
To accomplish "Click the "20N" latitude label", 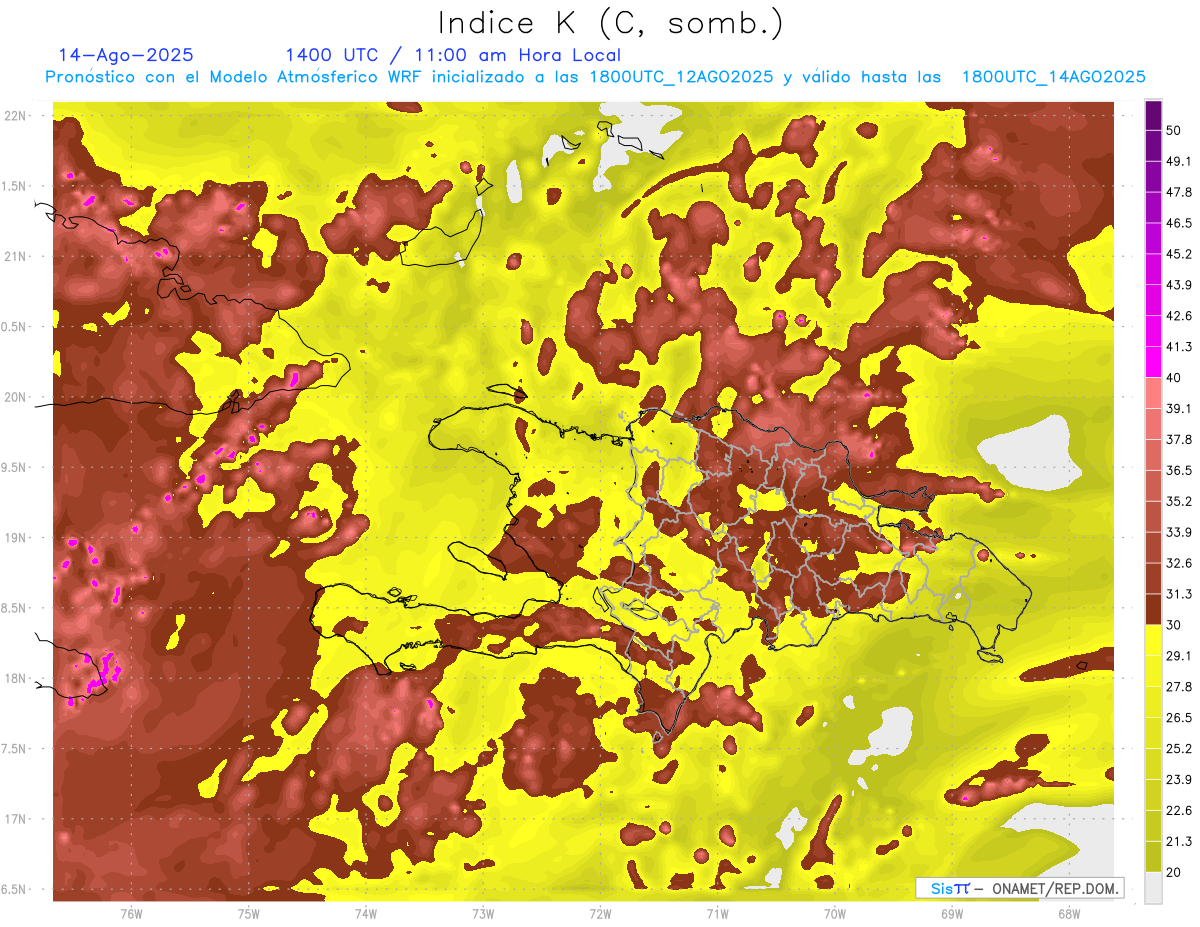I will pos(16,397).
